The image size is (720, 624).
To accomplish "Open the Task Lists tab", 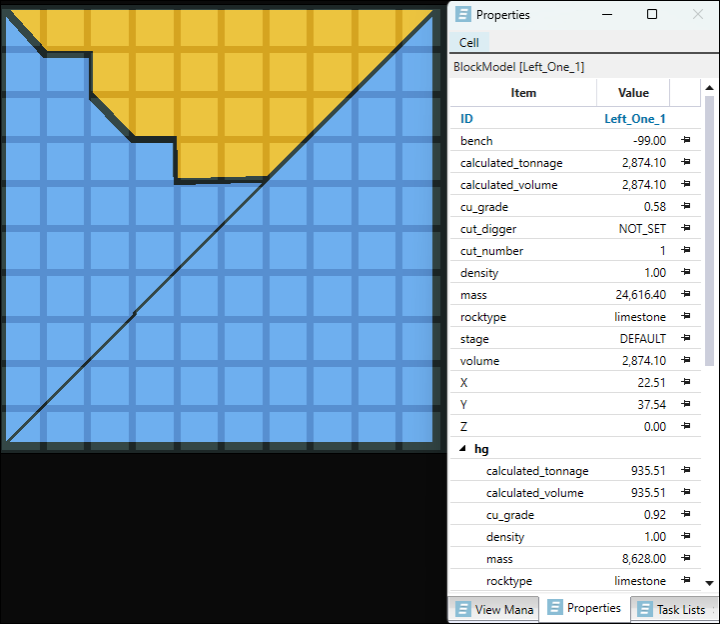I will 674,609.
